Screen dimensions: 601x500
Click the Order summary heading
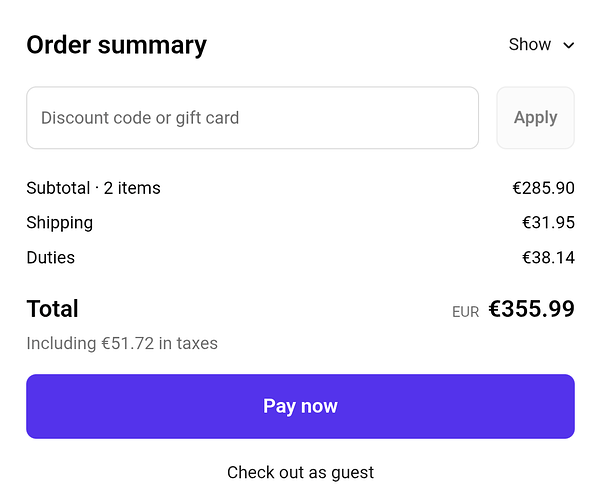[x=116, y=45]
